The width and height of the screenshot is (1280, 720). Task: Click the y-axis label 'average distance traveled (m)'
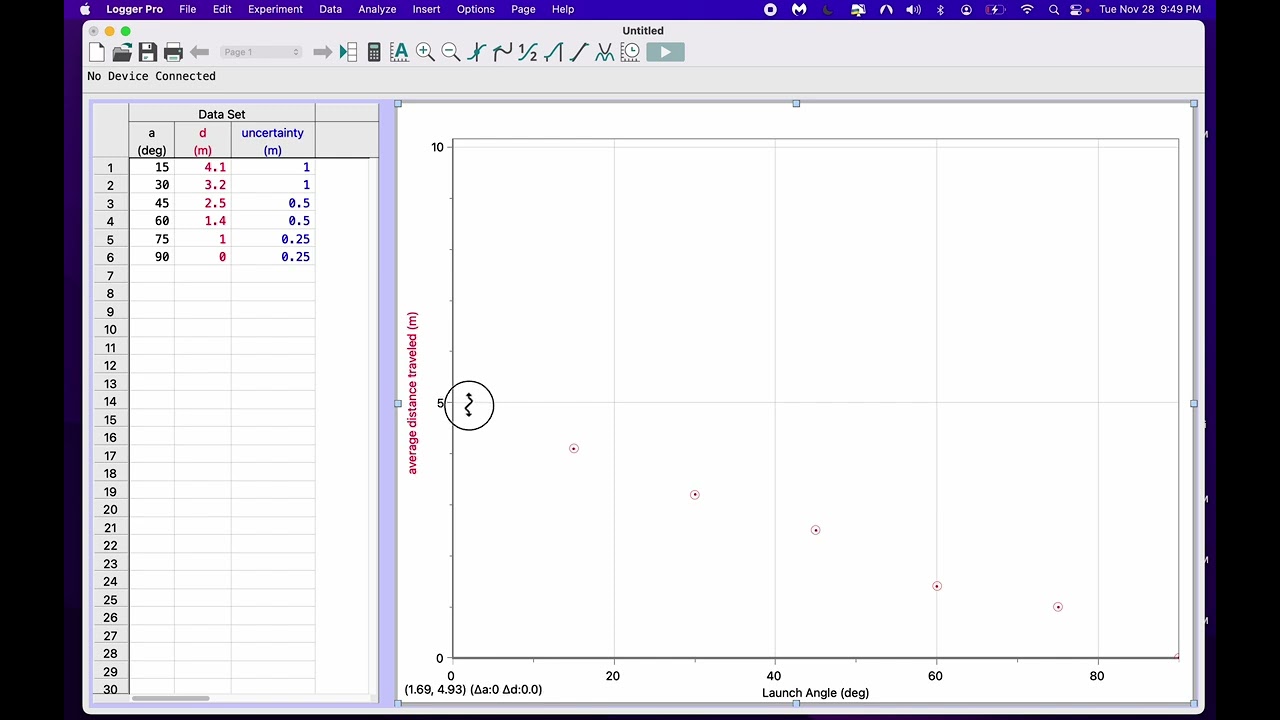pos(412,393)
